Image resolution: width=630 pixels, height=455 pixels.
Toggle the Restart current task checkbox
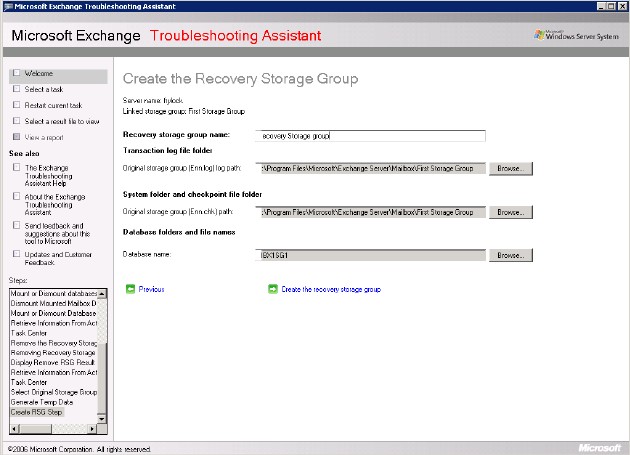pos(16,105)
